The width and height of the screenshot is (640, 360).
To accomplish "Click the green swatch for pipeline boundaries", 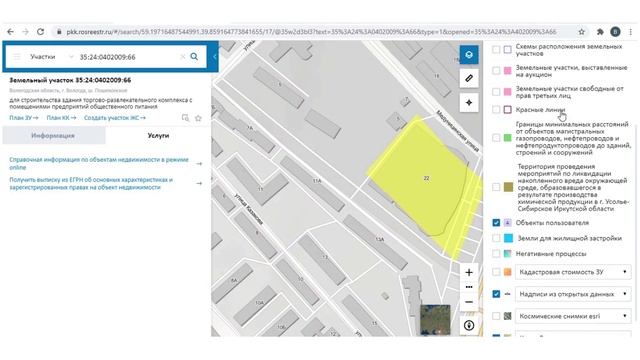I will (507, 138).
